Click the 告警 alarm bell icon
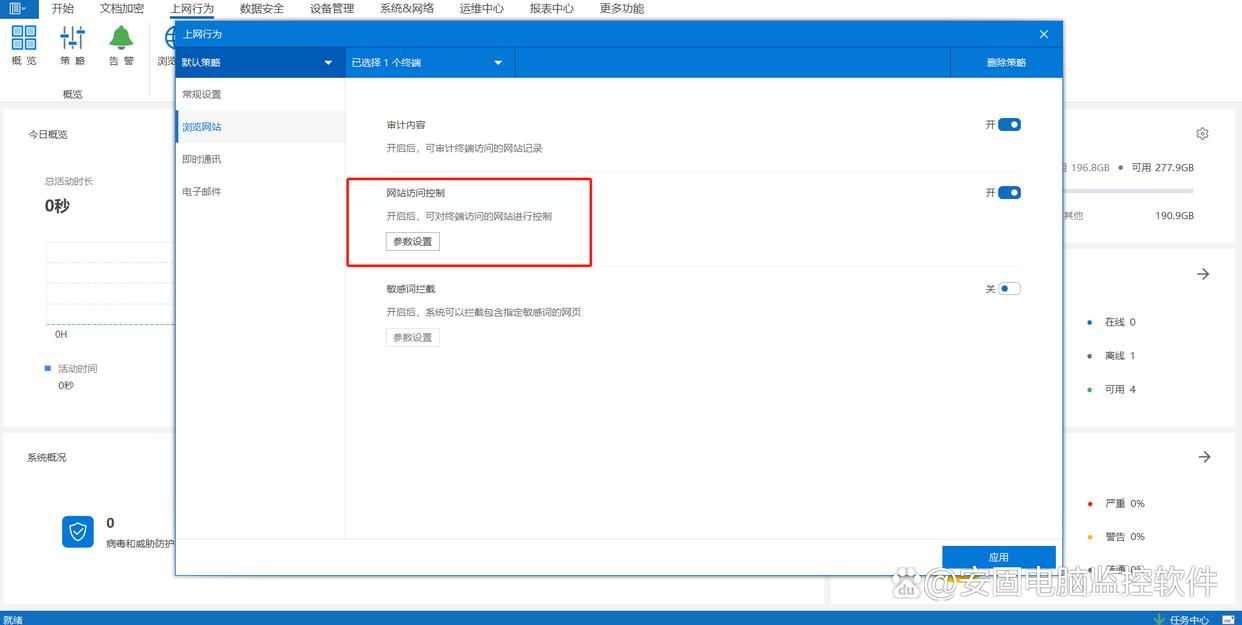The width and height of the screenshot is (1242, 625). pos(121,38)
